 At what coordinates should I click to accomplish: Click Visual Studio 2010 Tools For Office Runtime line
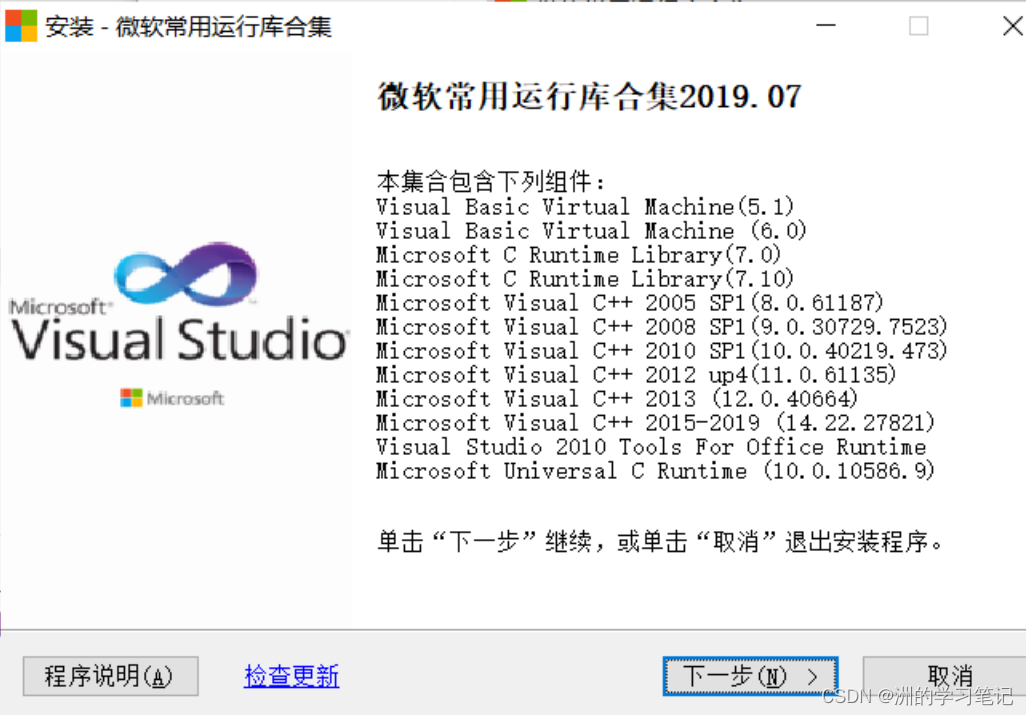coord(652,447)
